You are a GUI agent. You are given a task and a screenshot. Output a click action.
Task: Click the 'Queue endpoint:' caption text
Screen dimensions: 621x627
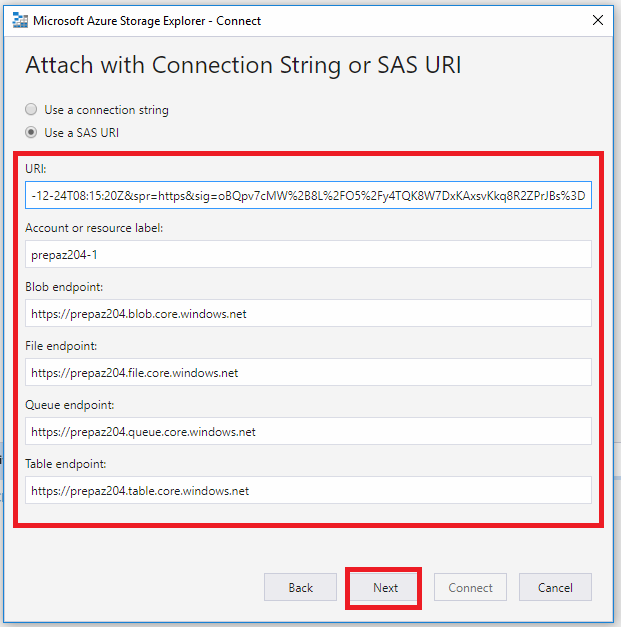click(71, 405)
